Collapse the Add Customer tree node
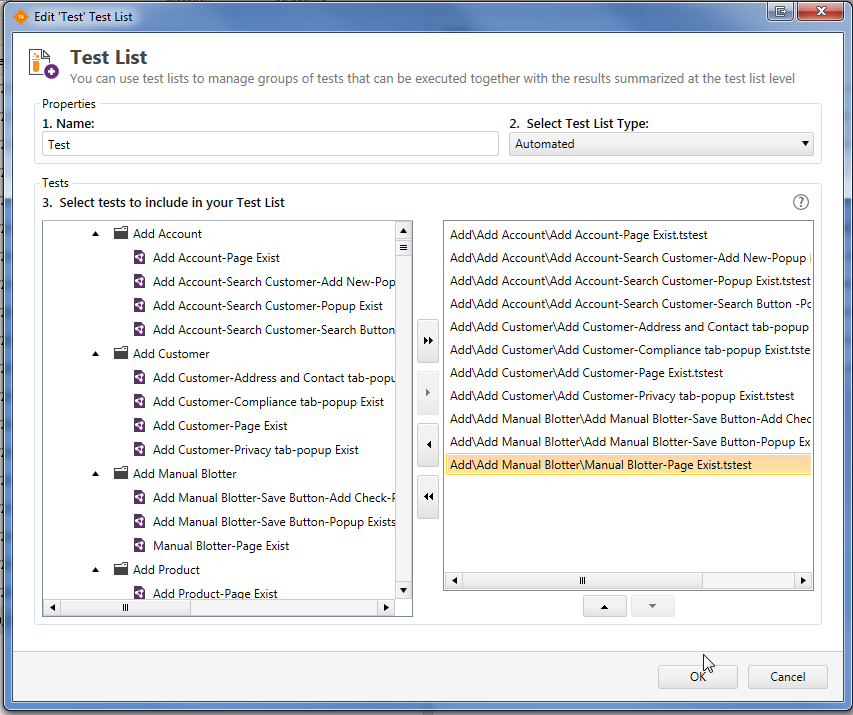This screenshot has width=853, height=715. (x=96, y=354)
